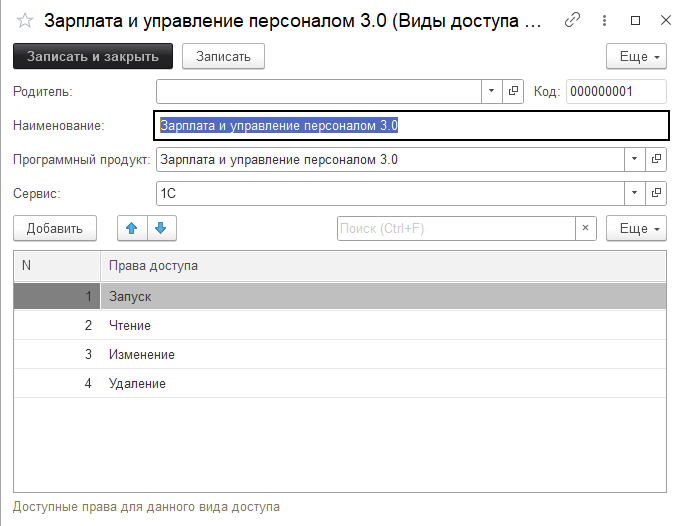Click the Наименование text field

[x=411, y=126]
